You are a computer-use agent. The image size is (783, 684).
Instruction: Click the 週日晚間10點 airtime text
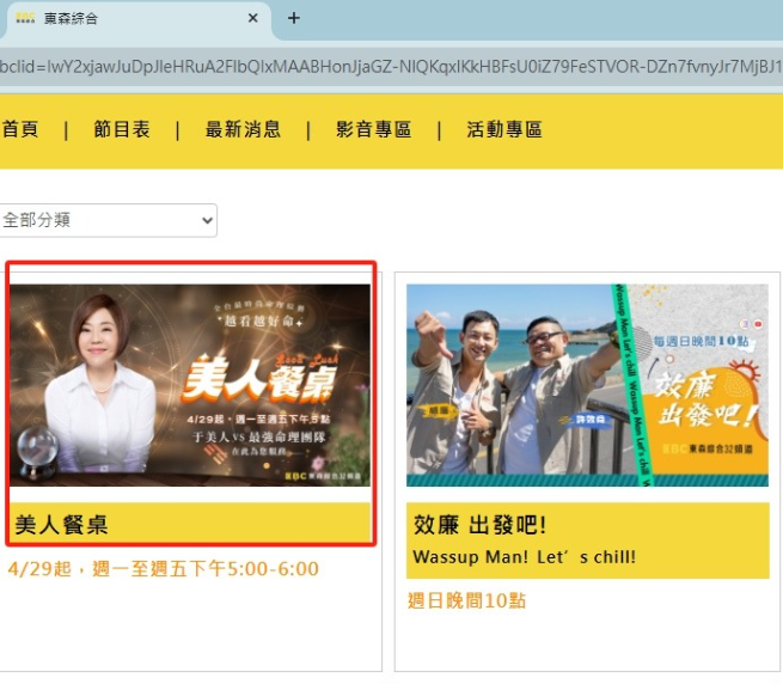click(467, 601)
